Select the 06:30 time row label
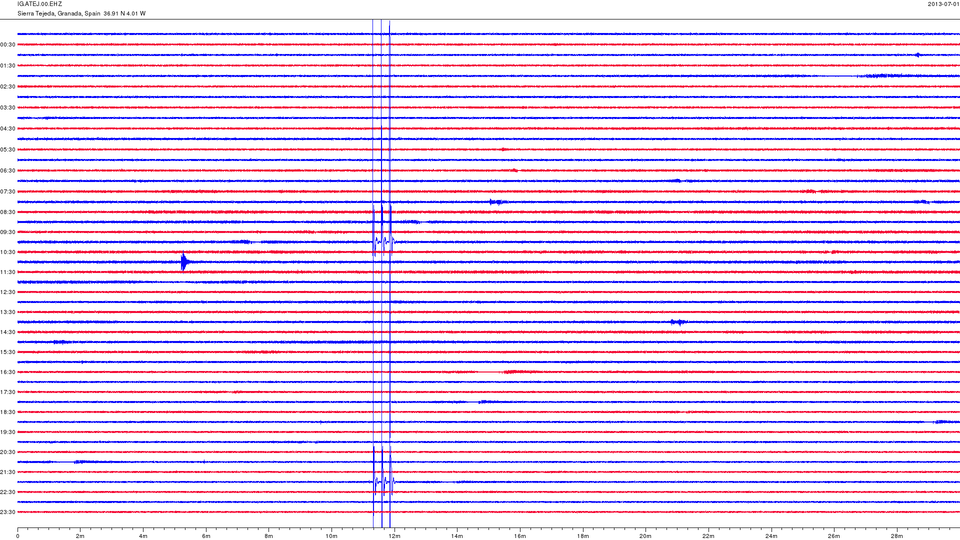Viewport: 960px width, 540px height. coord(8,171)
